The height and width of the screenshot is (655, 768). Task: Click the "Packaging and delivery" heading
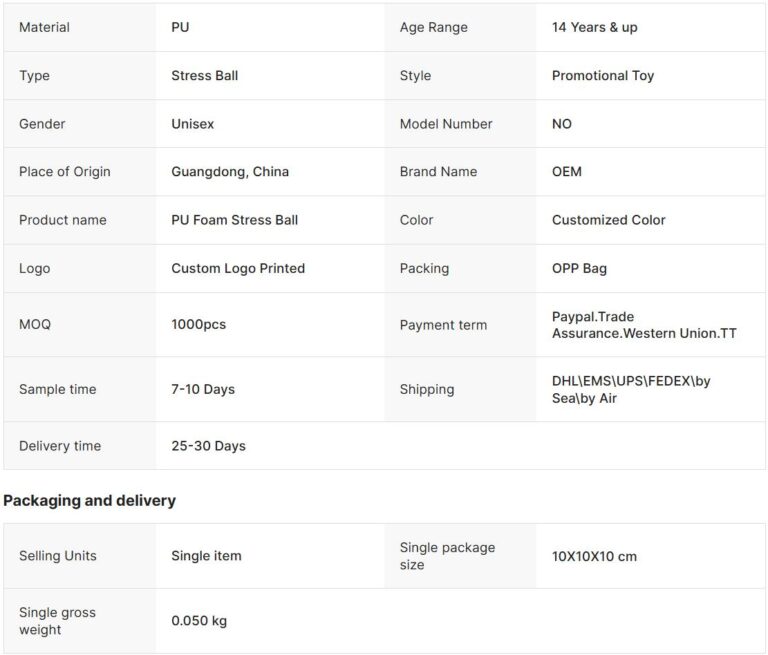(x=89, y=500)
